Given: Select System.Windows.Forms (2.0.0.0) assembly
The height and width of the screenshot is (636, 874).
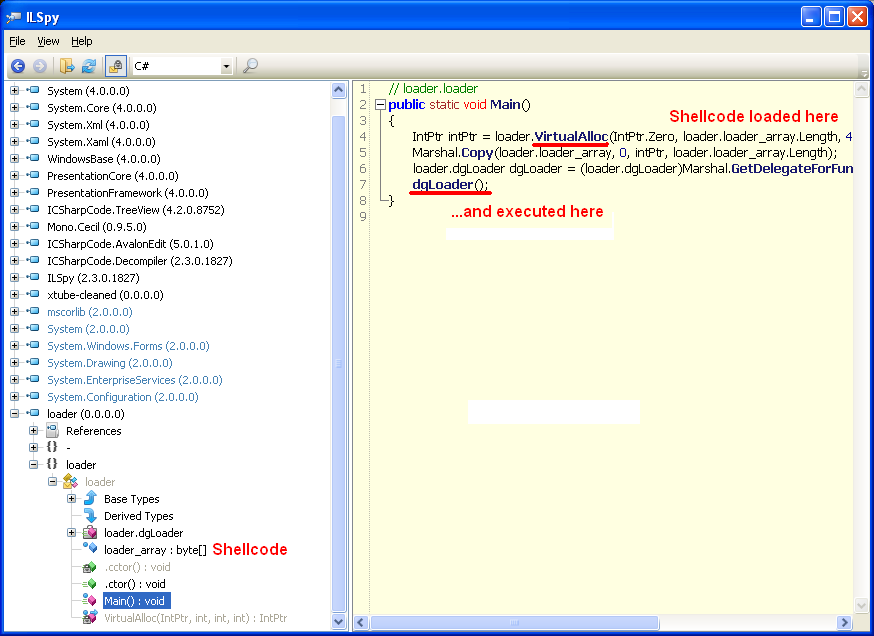Looking at the screenshot, I should click(128, 346).
